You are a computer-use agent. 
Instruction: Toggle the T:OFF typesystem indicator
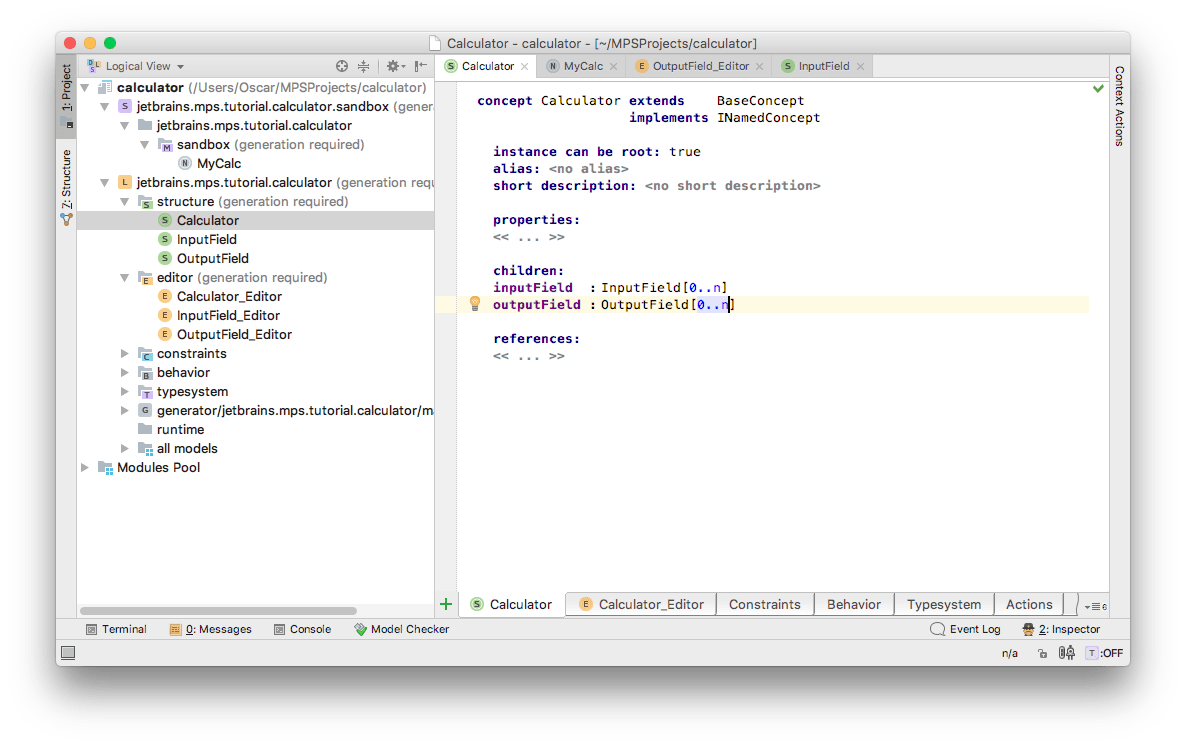coord(1104,653)
